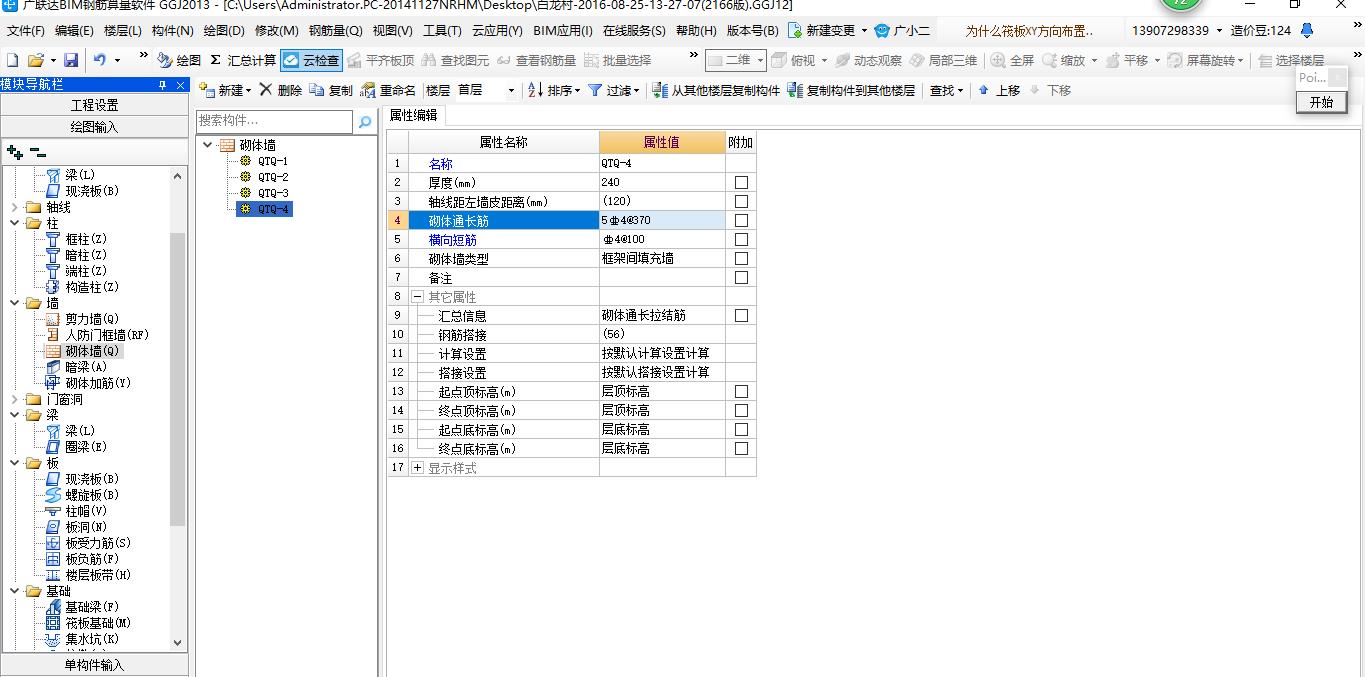Click the 绘图输入 button

(x=94, y=126)
